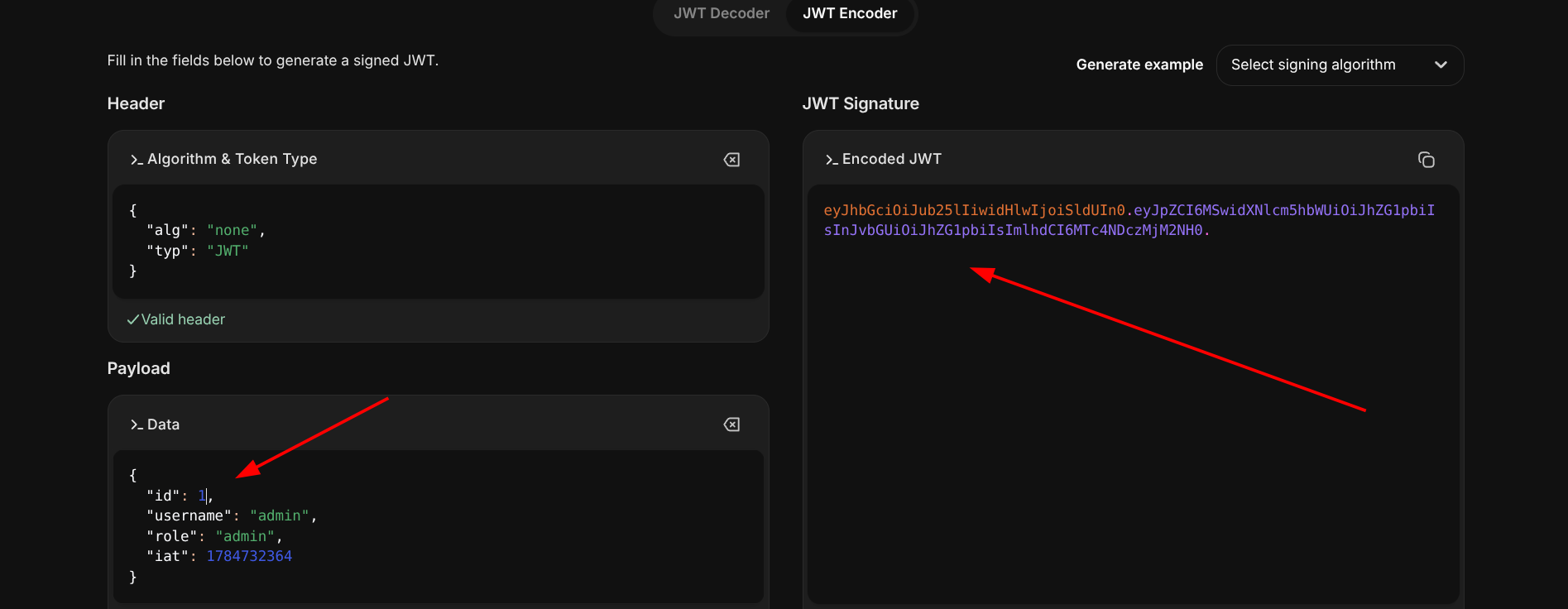Click the Valid header status text
This screenshot has height=609, width=1568.
coord(183,319)
